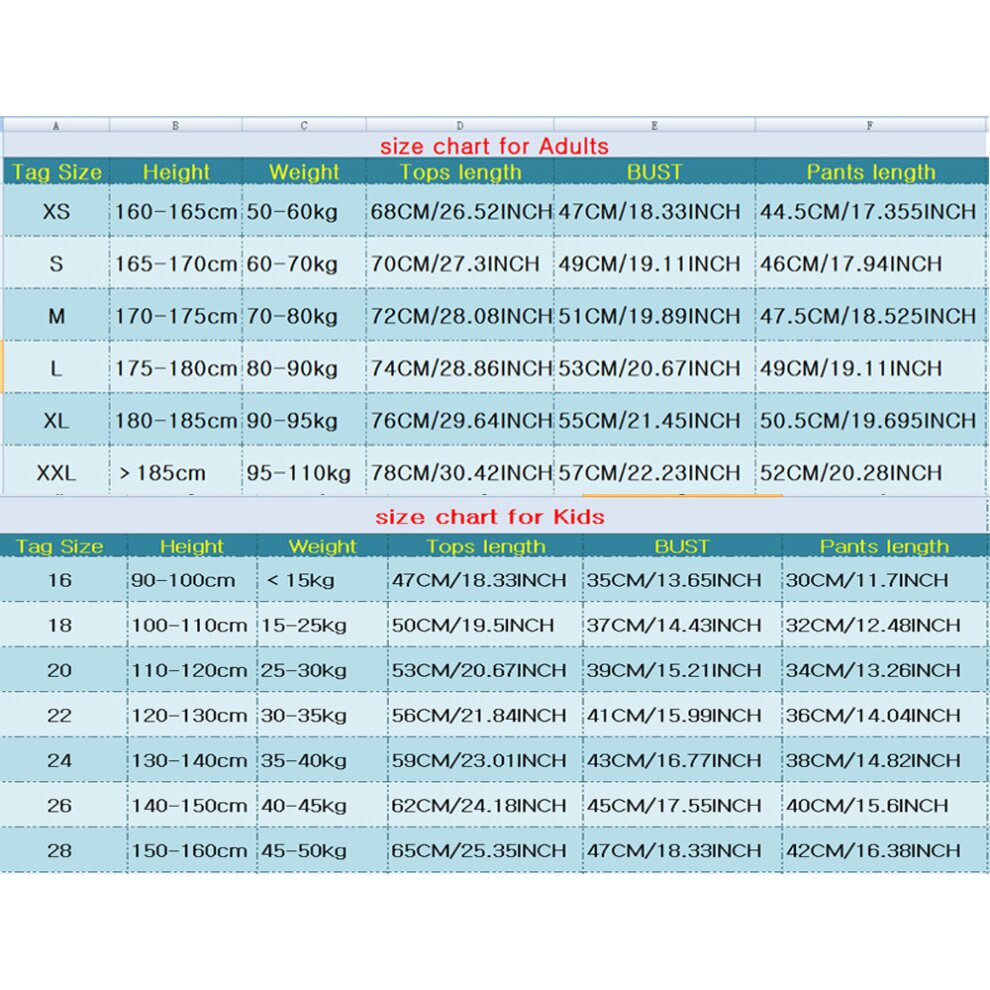Screen dimensions: 990x990
Task: Click kids tag size '28' cell
Action: point(63,850)
